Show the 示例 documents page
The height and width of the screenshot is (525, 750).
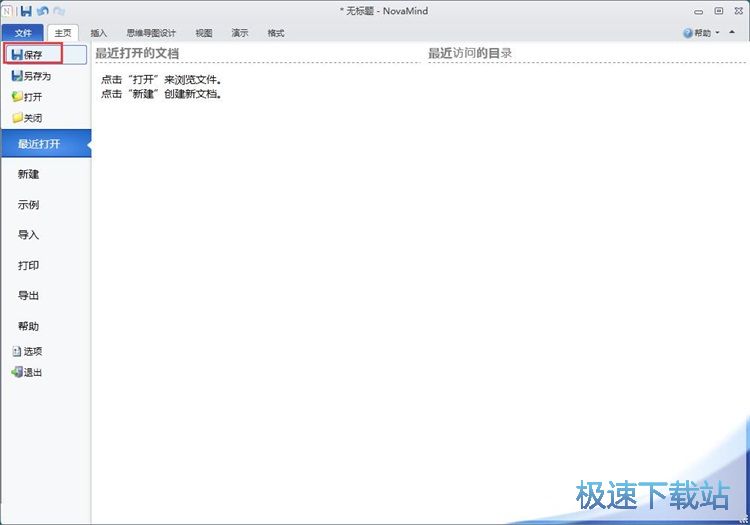pos(28,205)
